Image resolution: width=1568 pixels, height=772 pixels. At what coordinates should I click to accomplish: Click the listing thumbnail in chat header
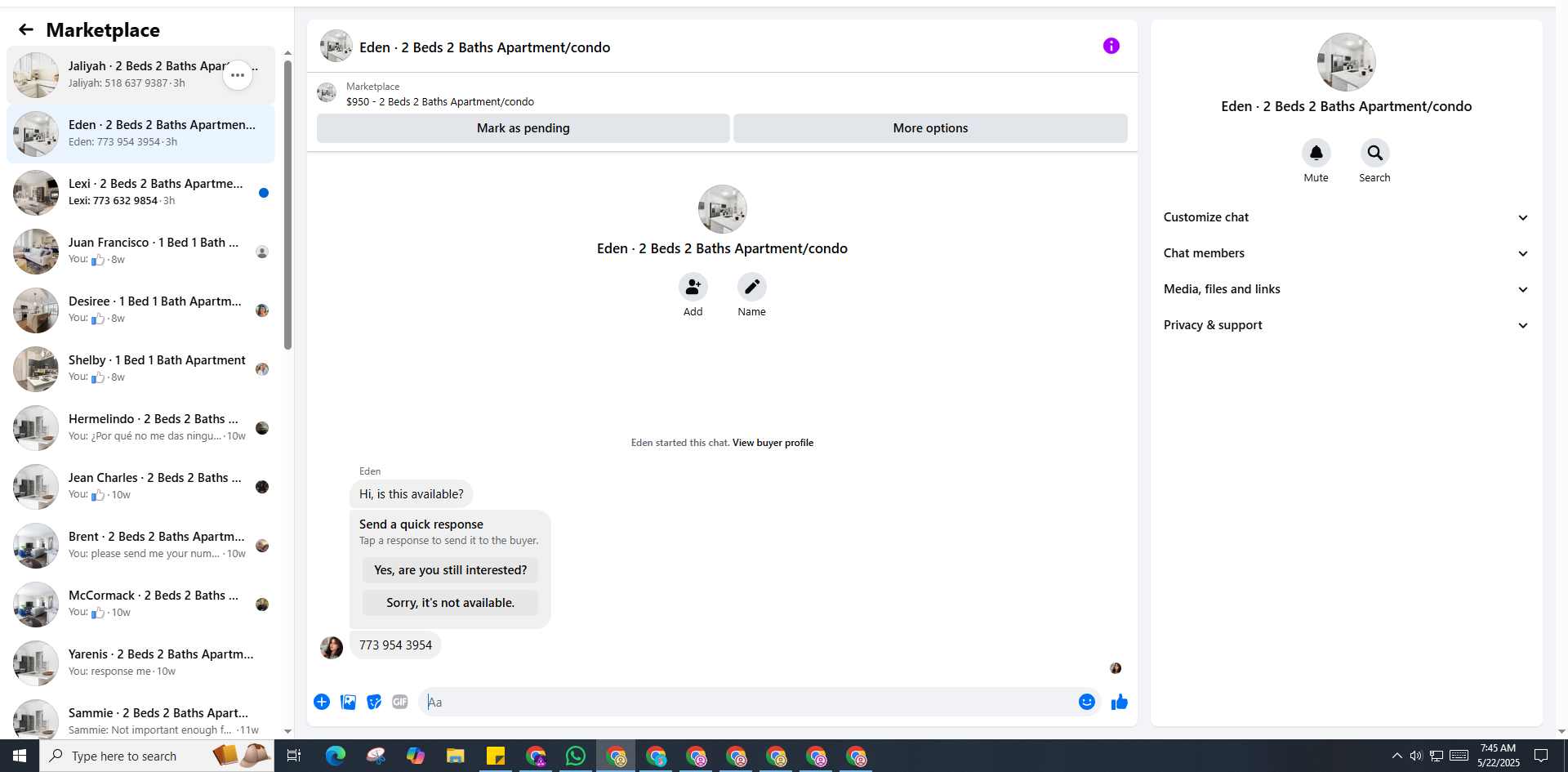click(336, 47)
